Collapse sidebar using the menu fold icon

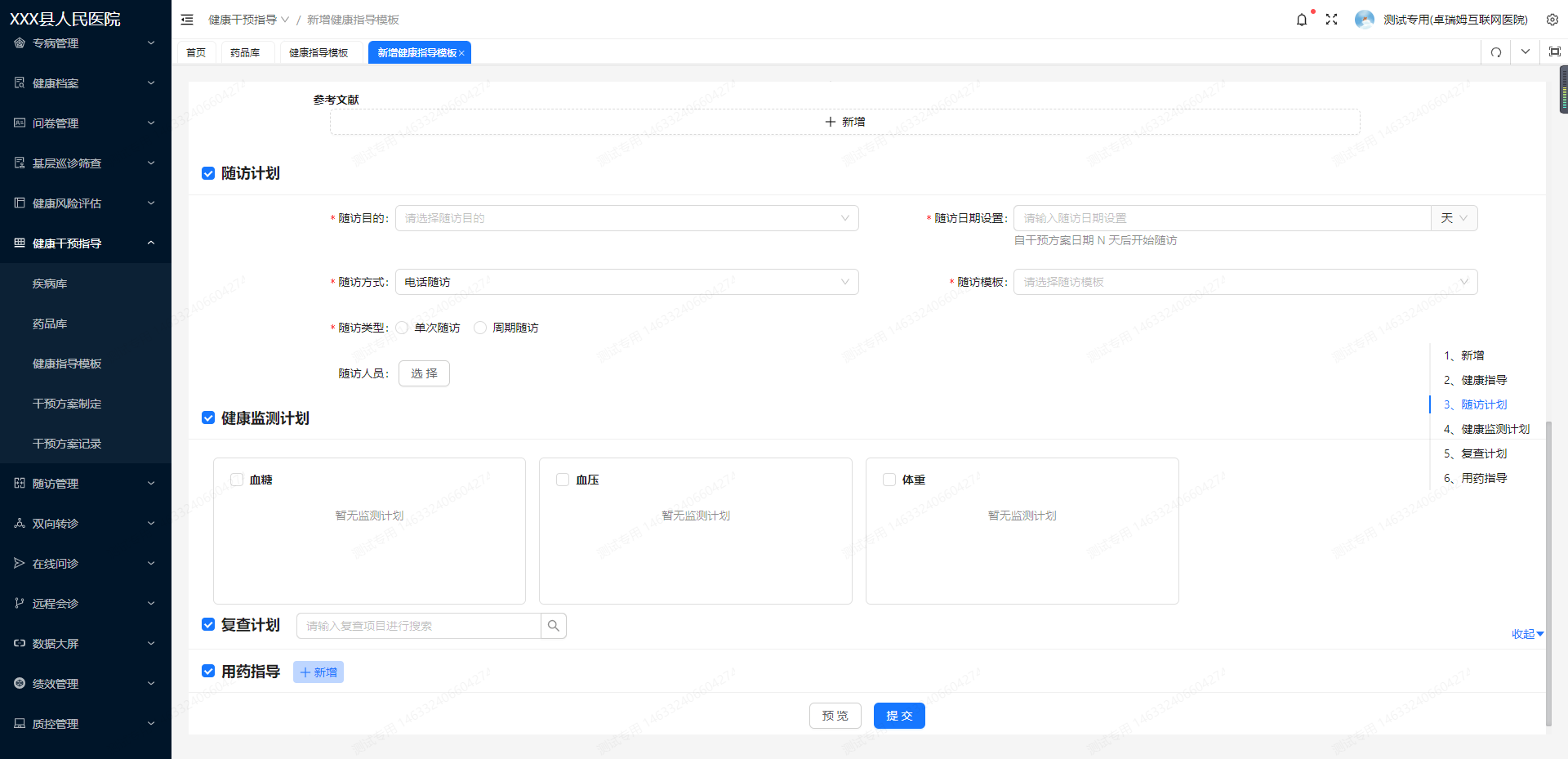(187, 20)
